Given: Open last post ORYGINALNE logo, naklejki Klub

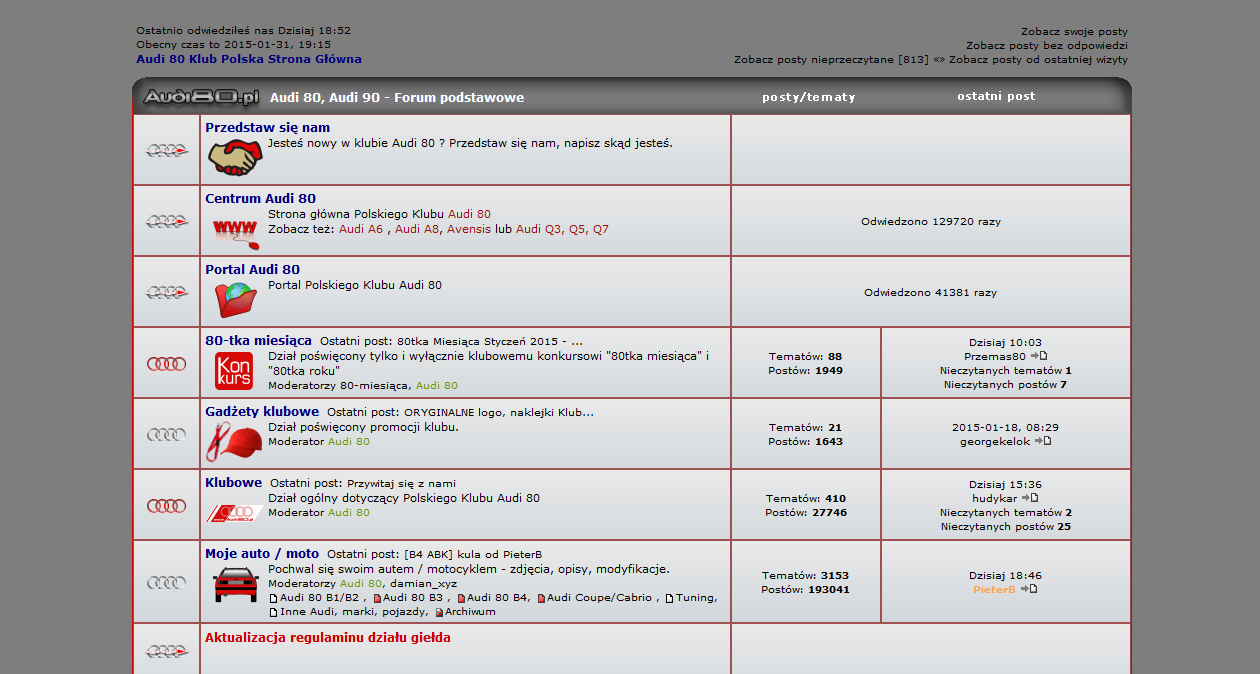Looking at the screenshot, I should point(499,412).
